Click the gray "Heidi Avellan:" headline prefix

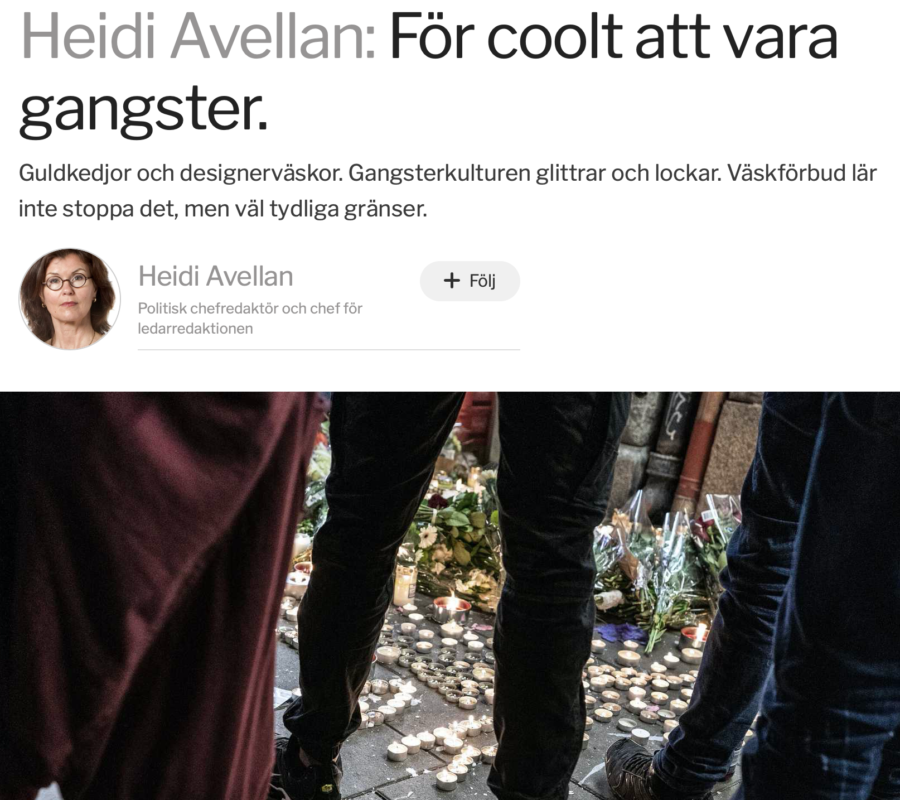[199, 37]
